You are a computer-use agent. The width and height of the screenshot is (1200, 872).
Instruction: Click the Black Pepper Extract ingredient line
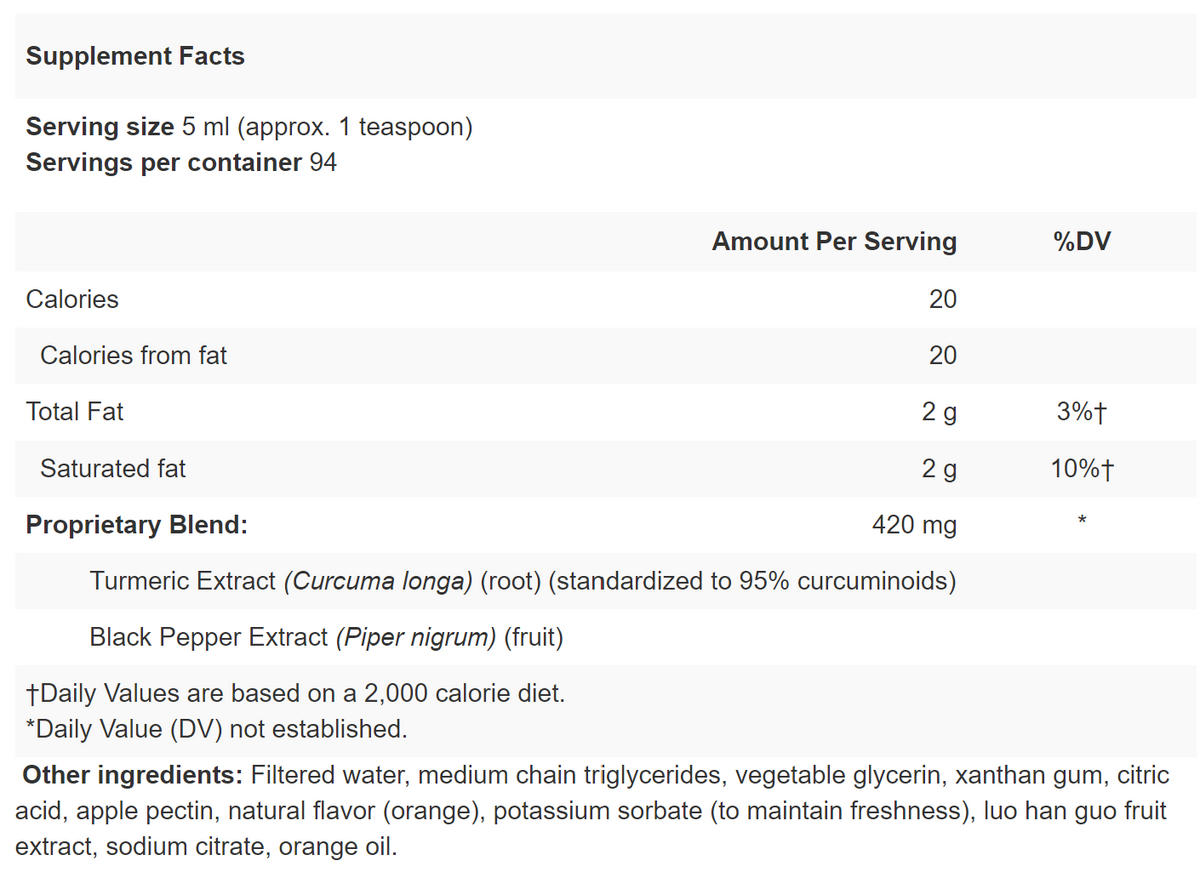tap(326, 636)
